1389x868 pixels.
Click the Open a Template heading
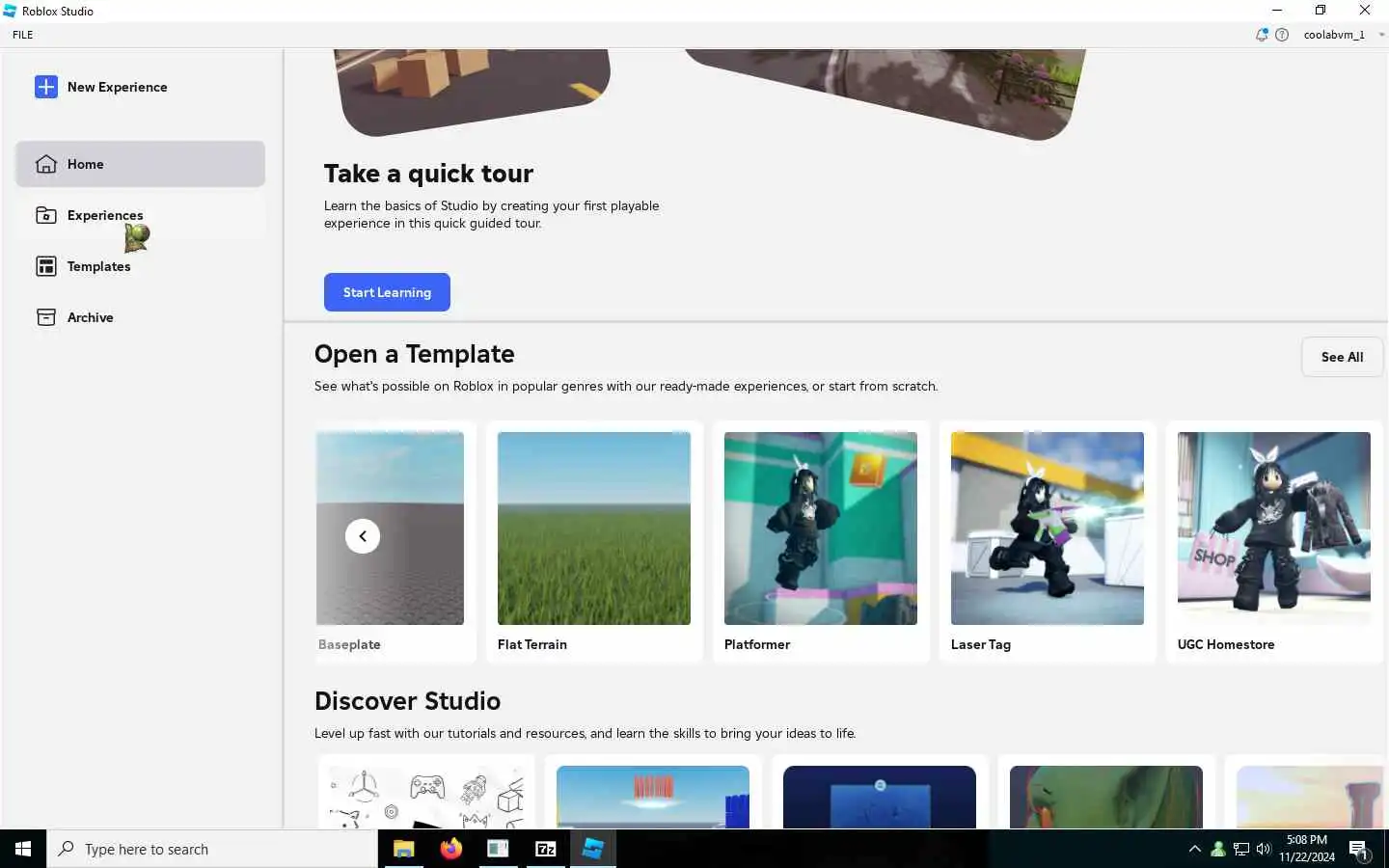pyautogui.click(x=415, y=354)
